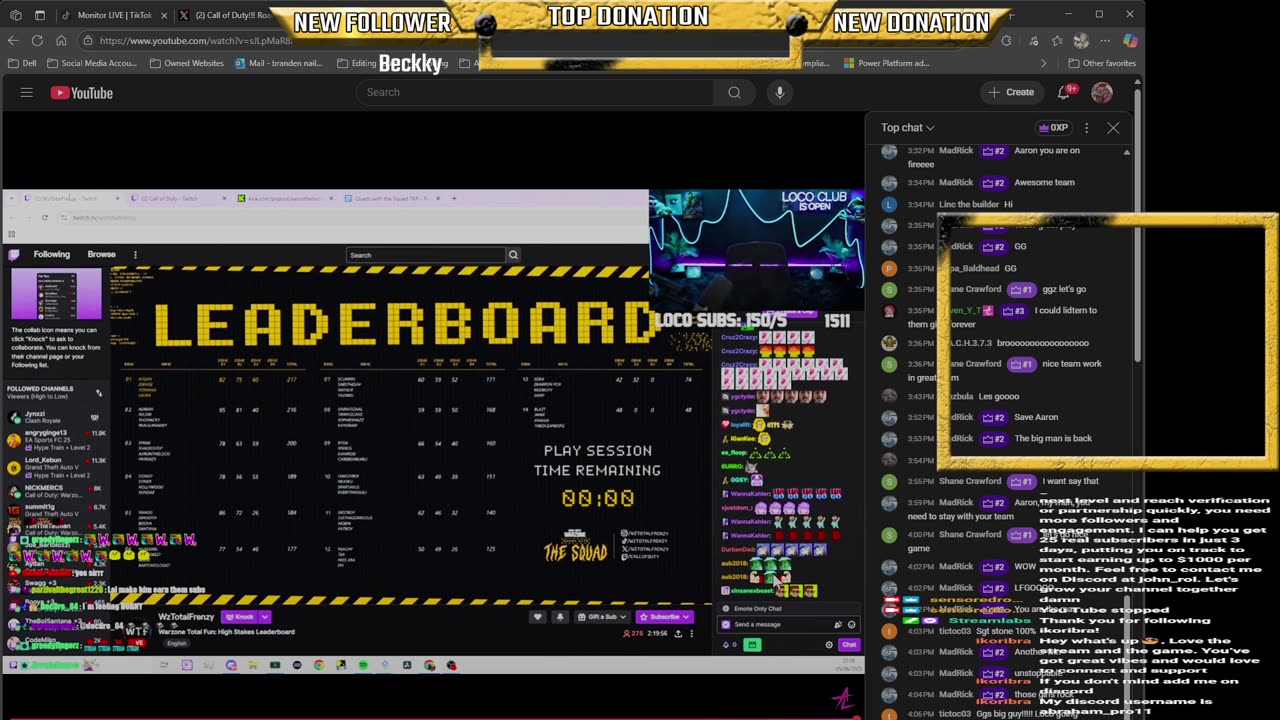Open Owned Websites bookmarks folder
Viewport: 1280px width, 720px height.
click(187, 63)
